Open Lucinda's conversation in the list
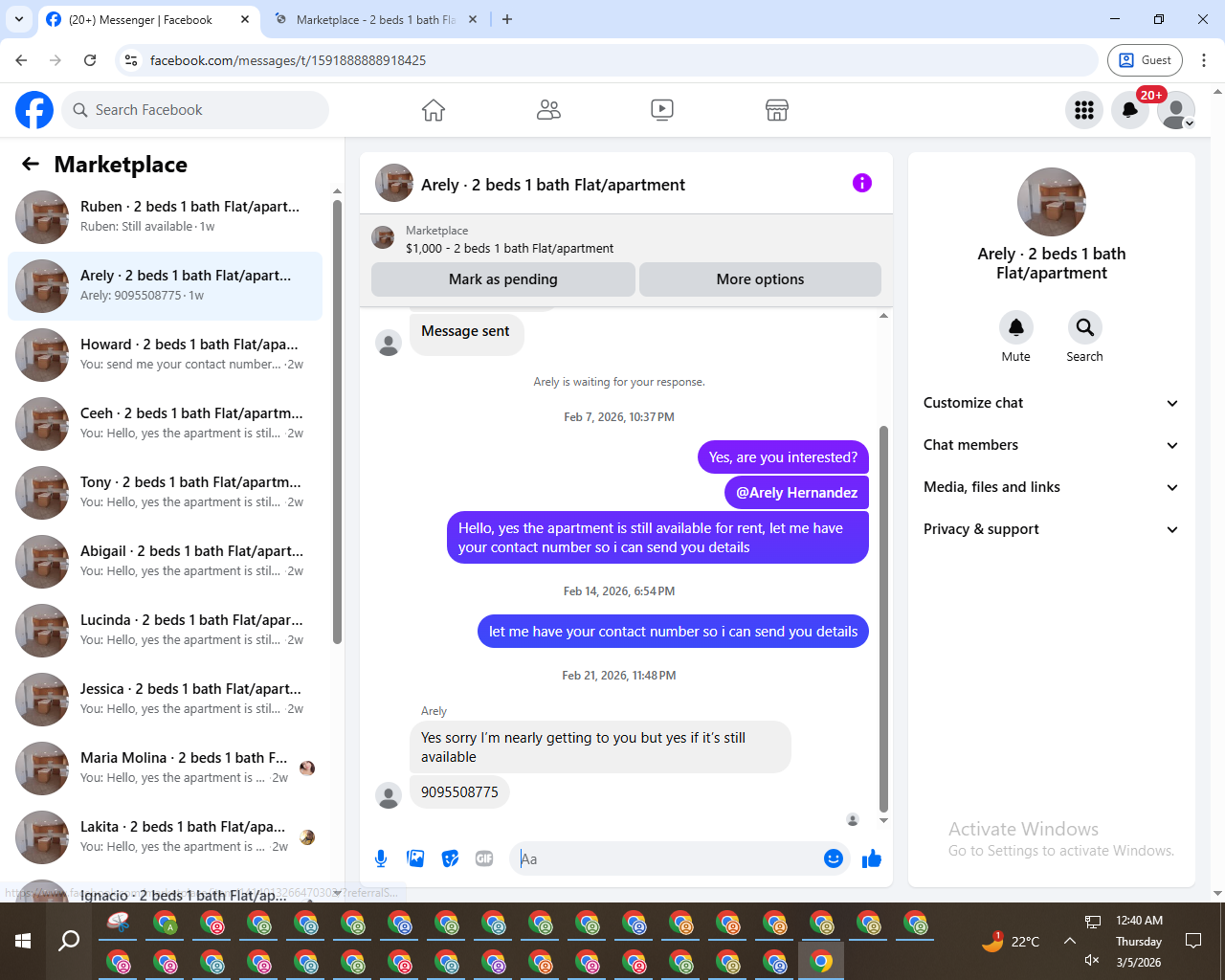Image resolution: width=1225 pixels, height=980 pixels. pyautogui.click(x=165, y=631)
